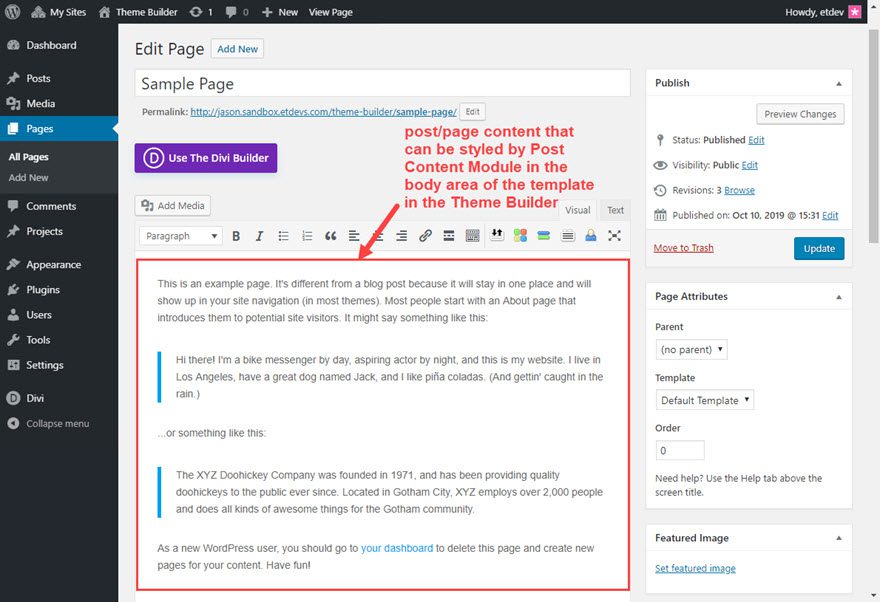This screenshot has height=602, width=880.
Task: Insert a numbered list
Action: pos(307,236)
